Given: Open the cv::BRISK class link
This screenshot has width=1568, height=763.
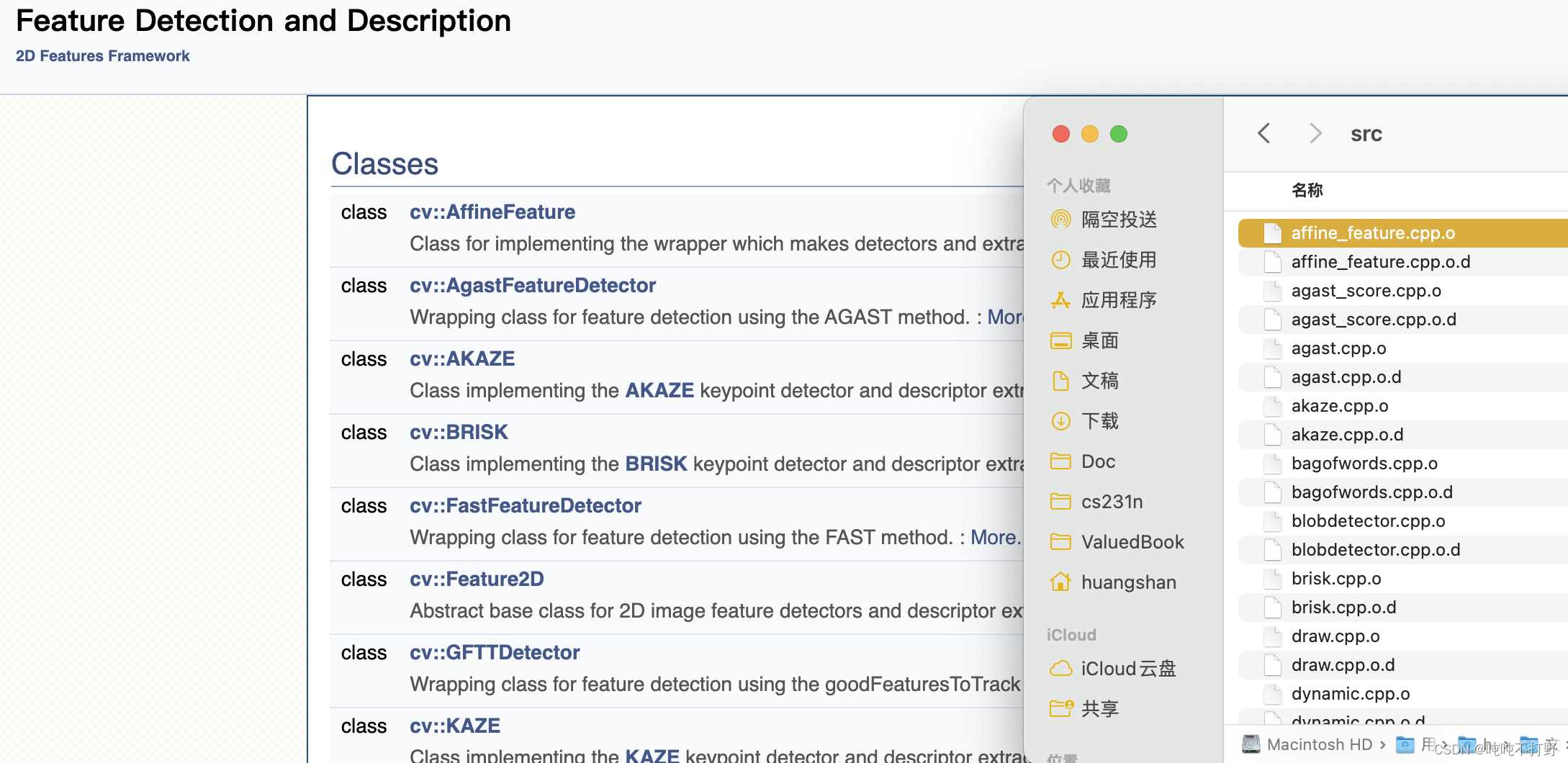Looking at the screenshot, I should [x=459, y=433].
